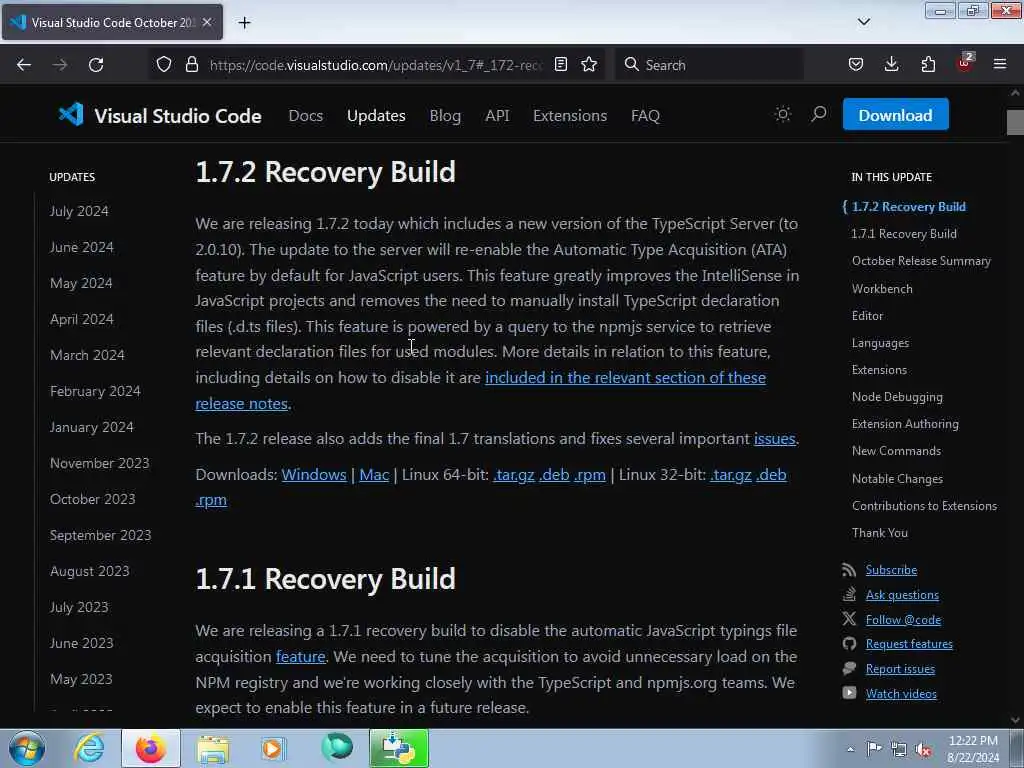
Task: Click the uBlock extension icon with badge
Action: [965, 63]
